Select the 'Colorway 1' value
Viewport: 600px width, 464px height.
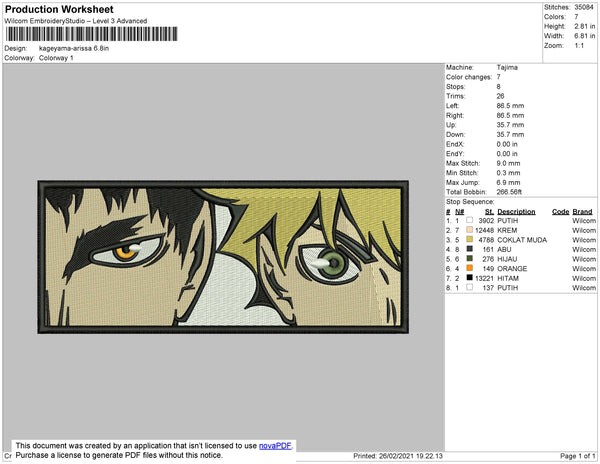[x=56, y=58]
